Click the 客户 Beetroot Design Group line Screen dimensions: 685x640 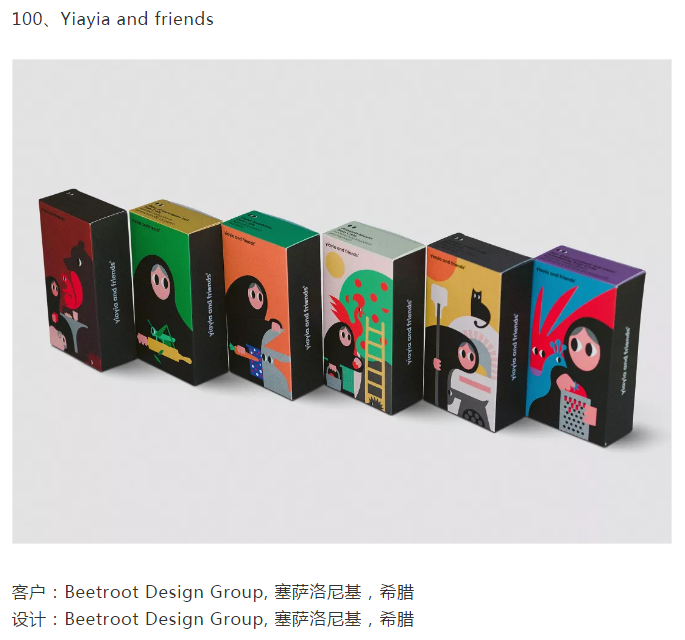[213, 592]
